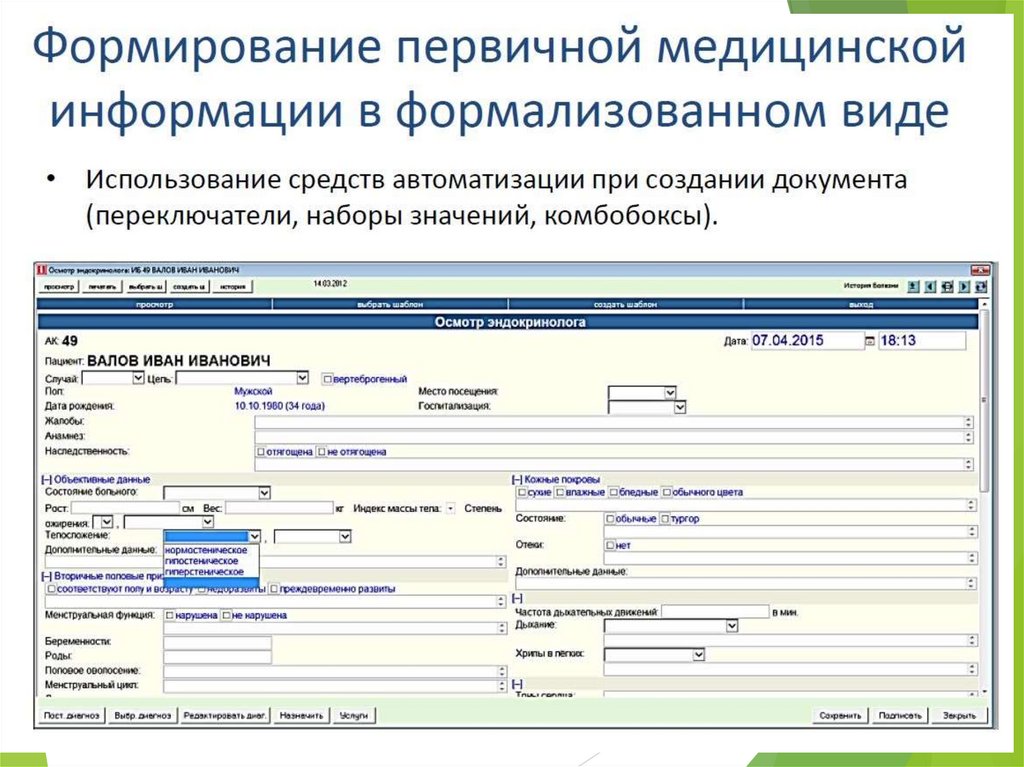Collapse the Объективные данные section
This screenshot has width=1024, height=767.
point(46,480)
